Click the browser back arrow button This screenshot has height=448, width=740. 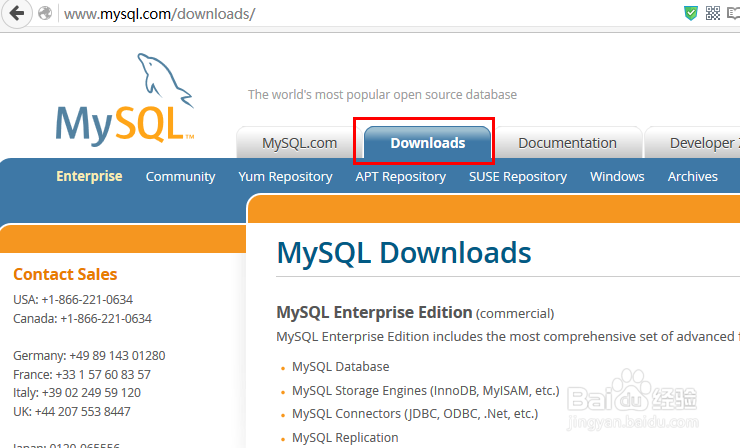tap(17, 14)
